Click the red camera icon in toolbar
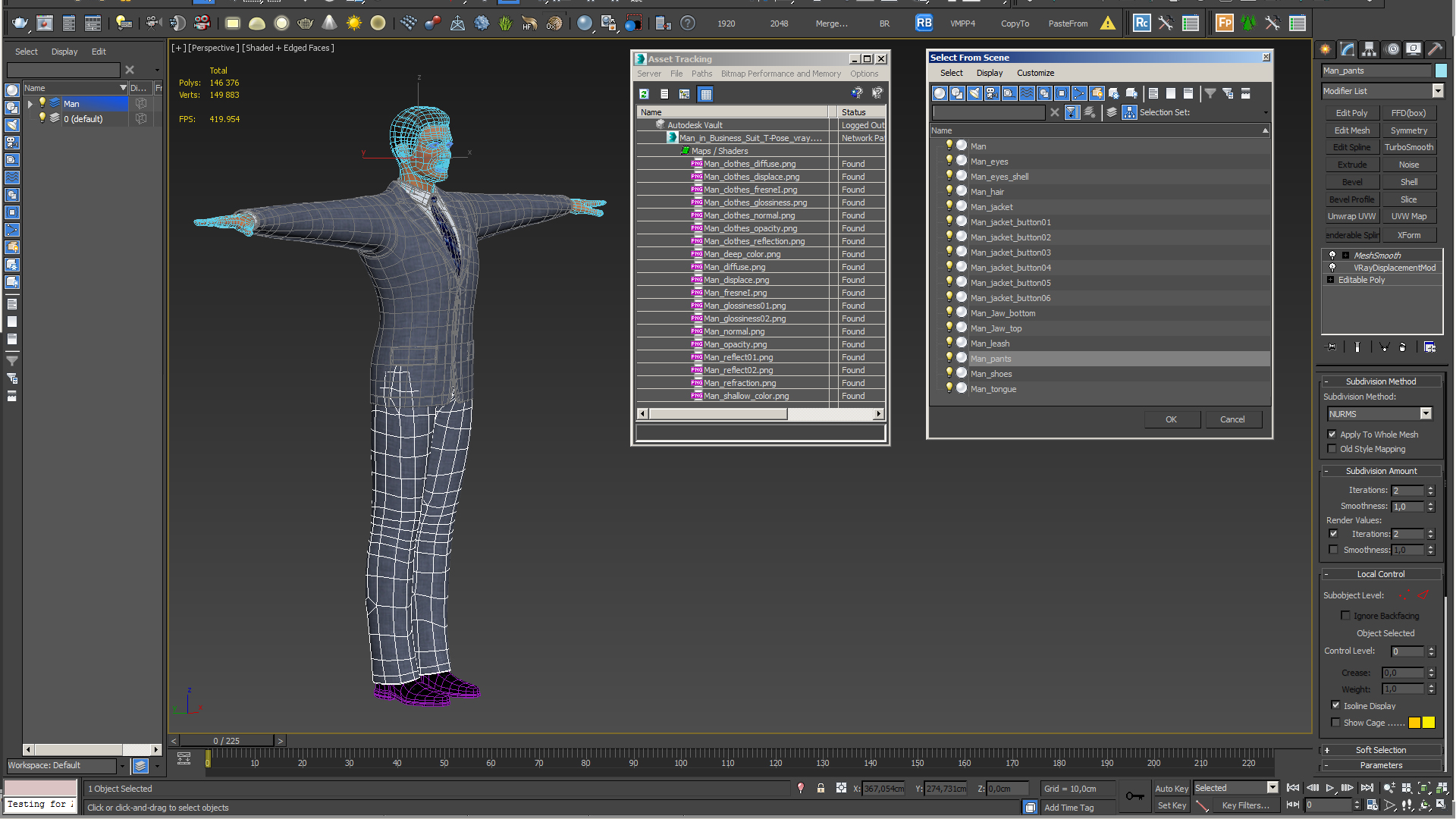 coord(202,24)
